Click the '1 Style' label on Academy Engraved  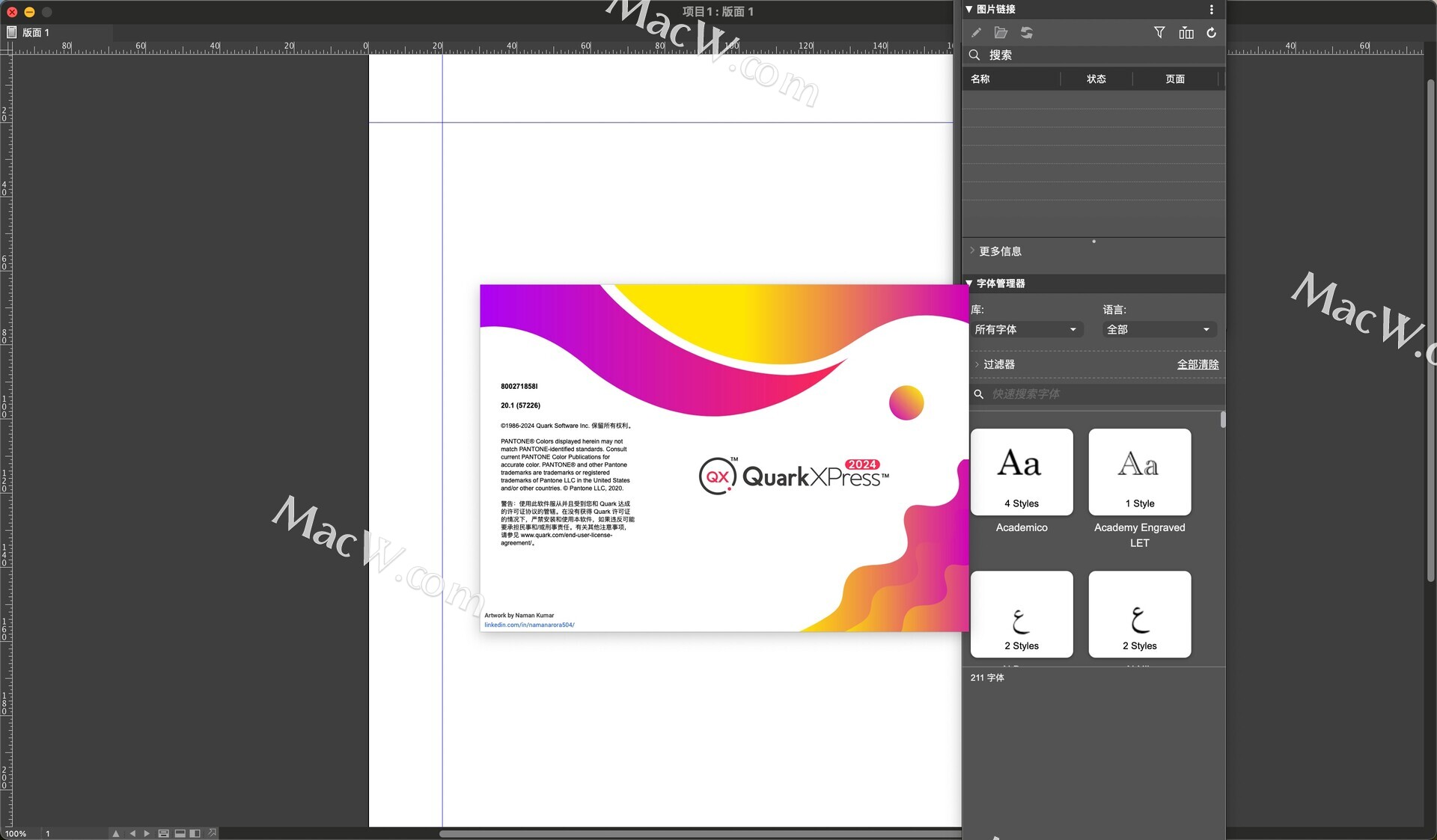(x=1140, y=503)
